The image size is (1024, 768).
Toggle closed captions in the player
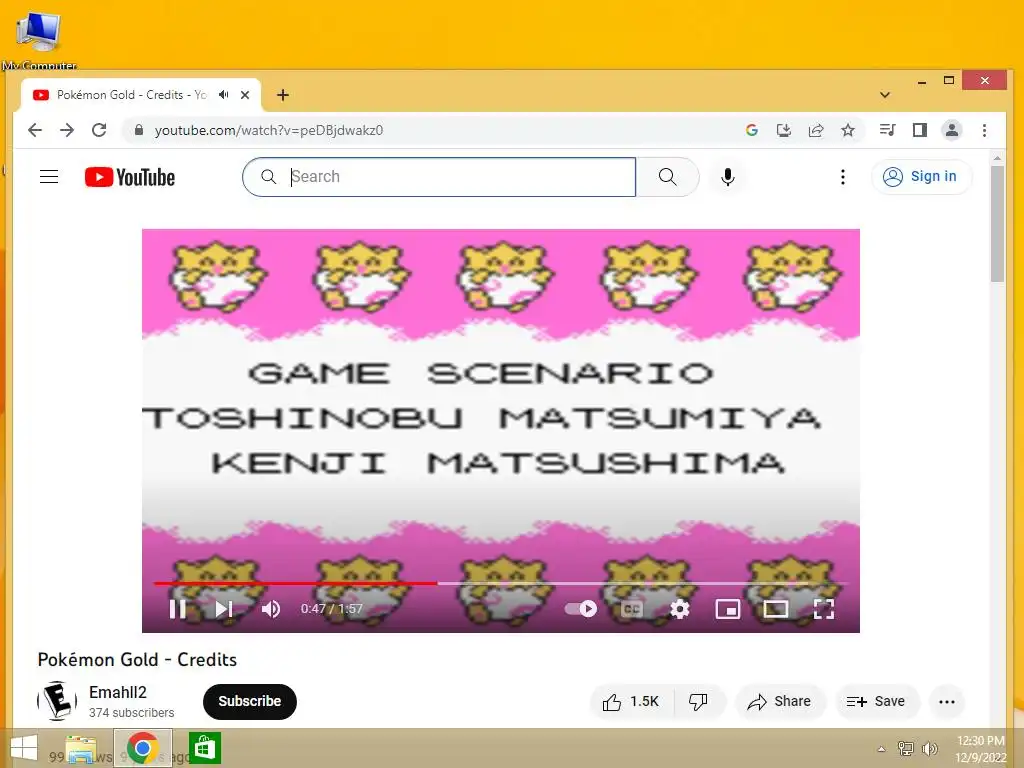pyautogui.click(x=632, y=609)
